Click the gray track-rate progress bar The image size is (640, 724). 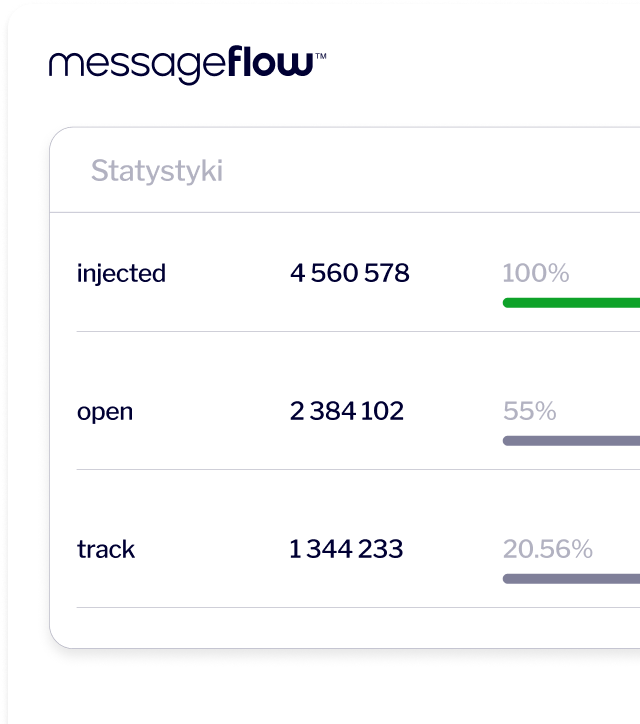pos(570,578)
